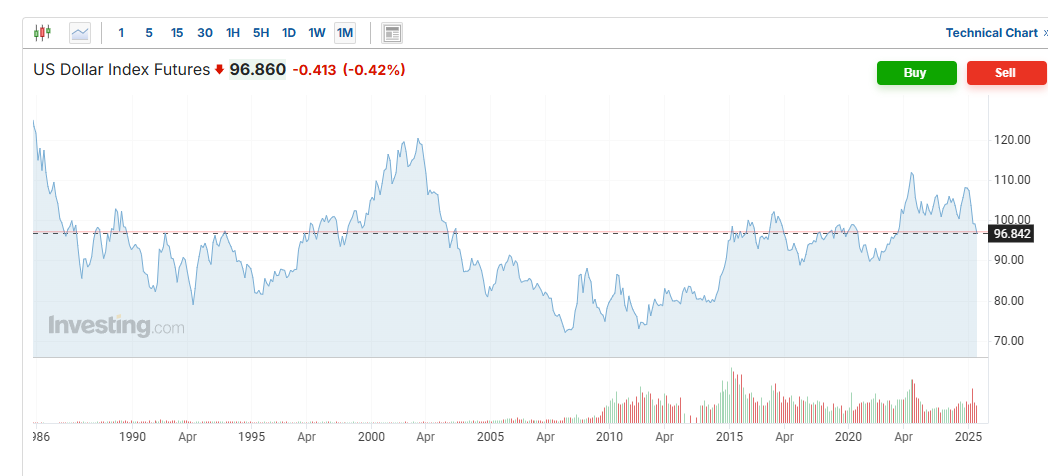Switch to the candlestick chart type
1048x476 pixels.
click(42, 32)
